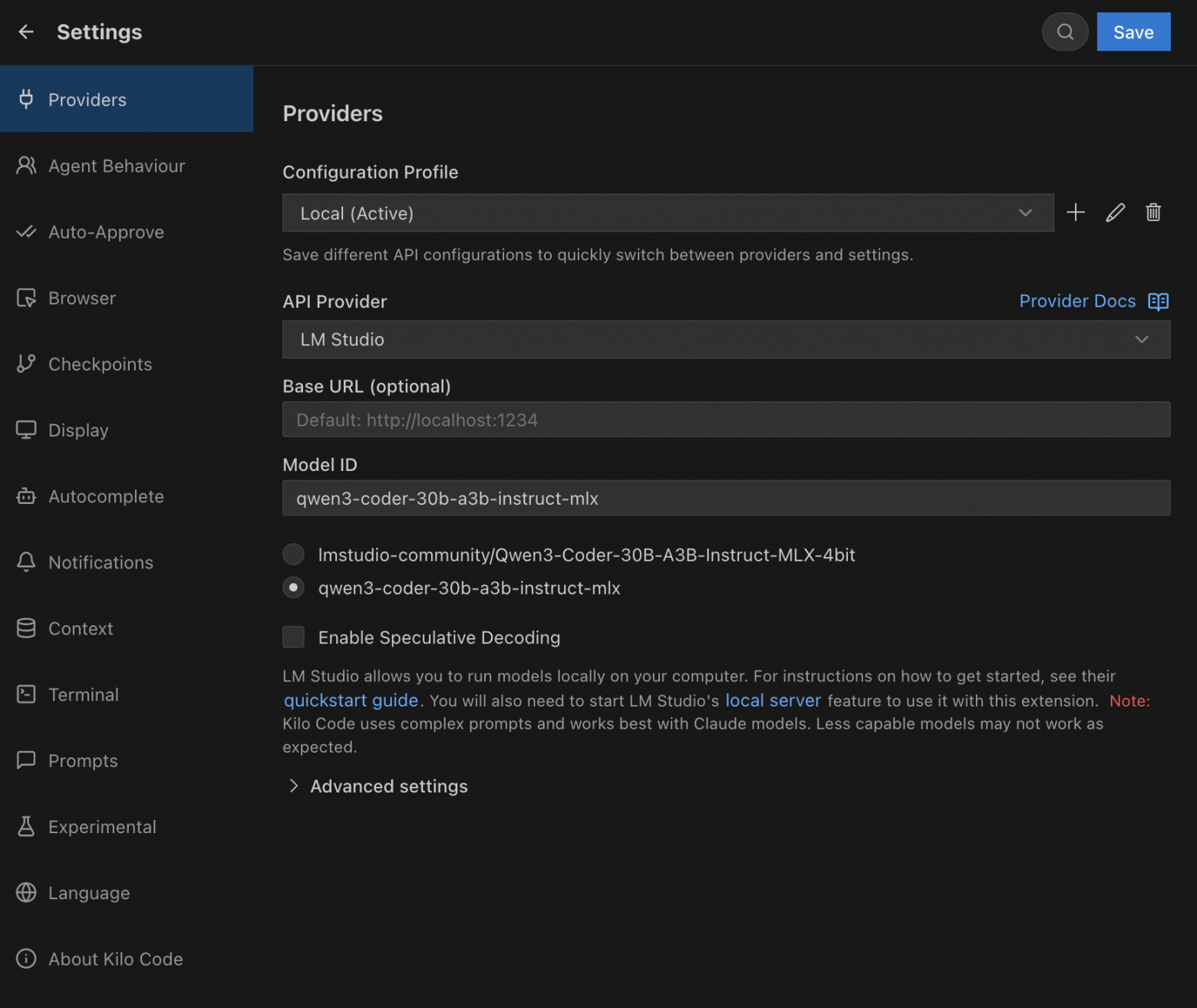Viewport: 1197px width, 1008px height.
Task: Switch to the Agent Behaviour tab
Action: tap(117, 166)
